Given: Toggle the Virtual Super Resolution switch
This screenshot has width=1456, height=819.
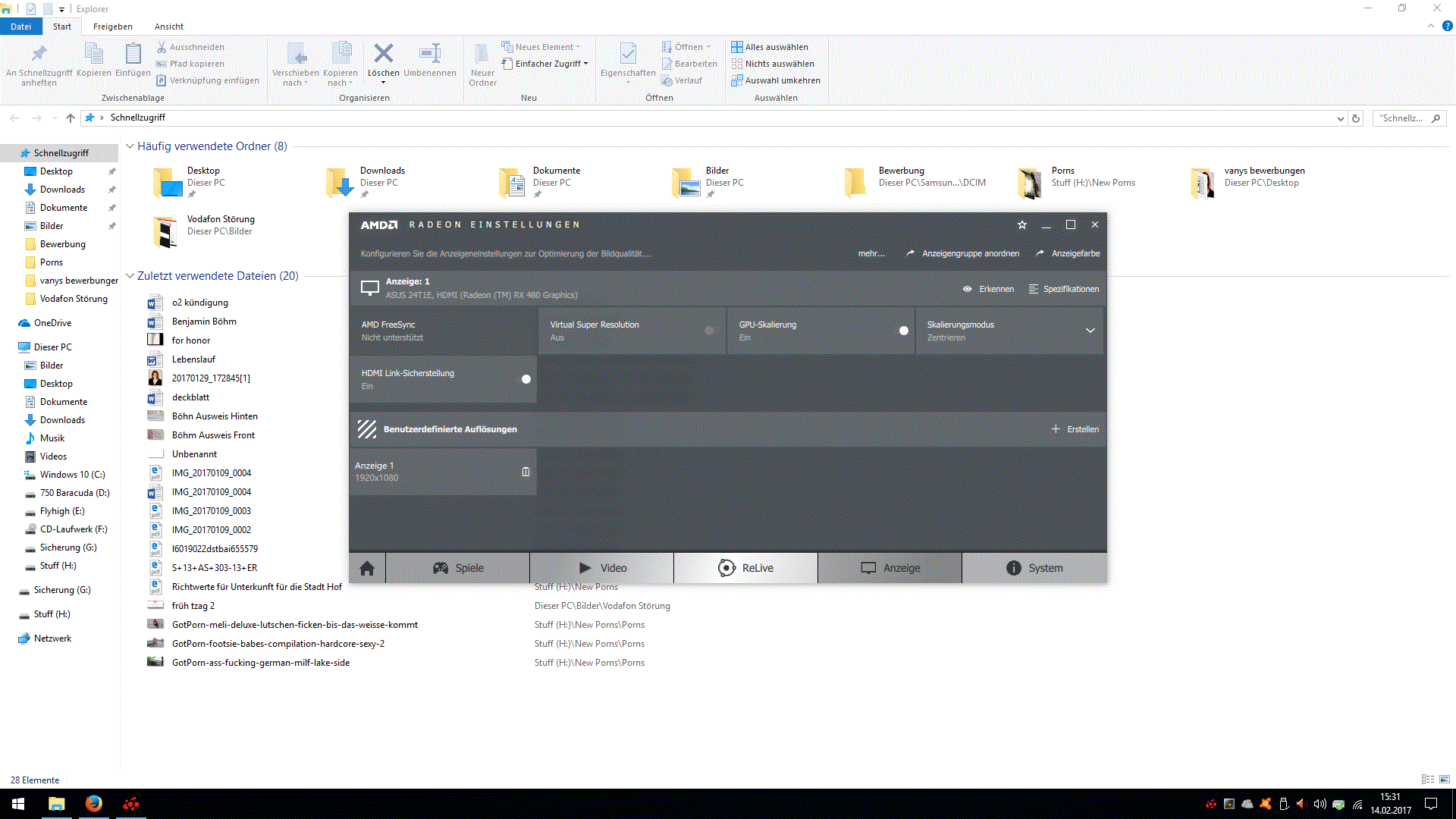Looking at the screenshot, I should (710, 331).
